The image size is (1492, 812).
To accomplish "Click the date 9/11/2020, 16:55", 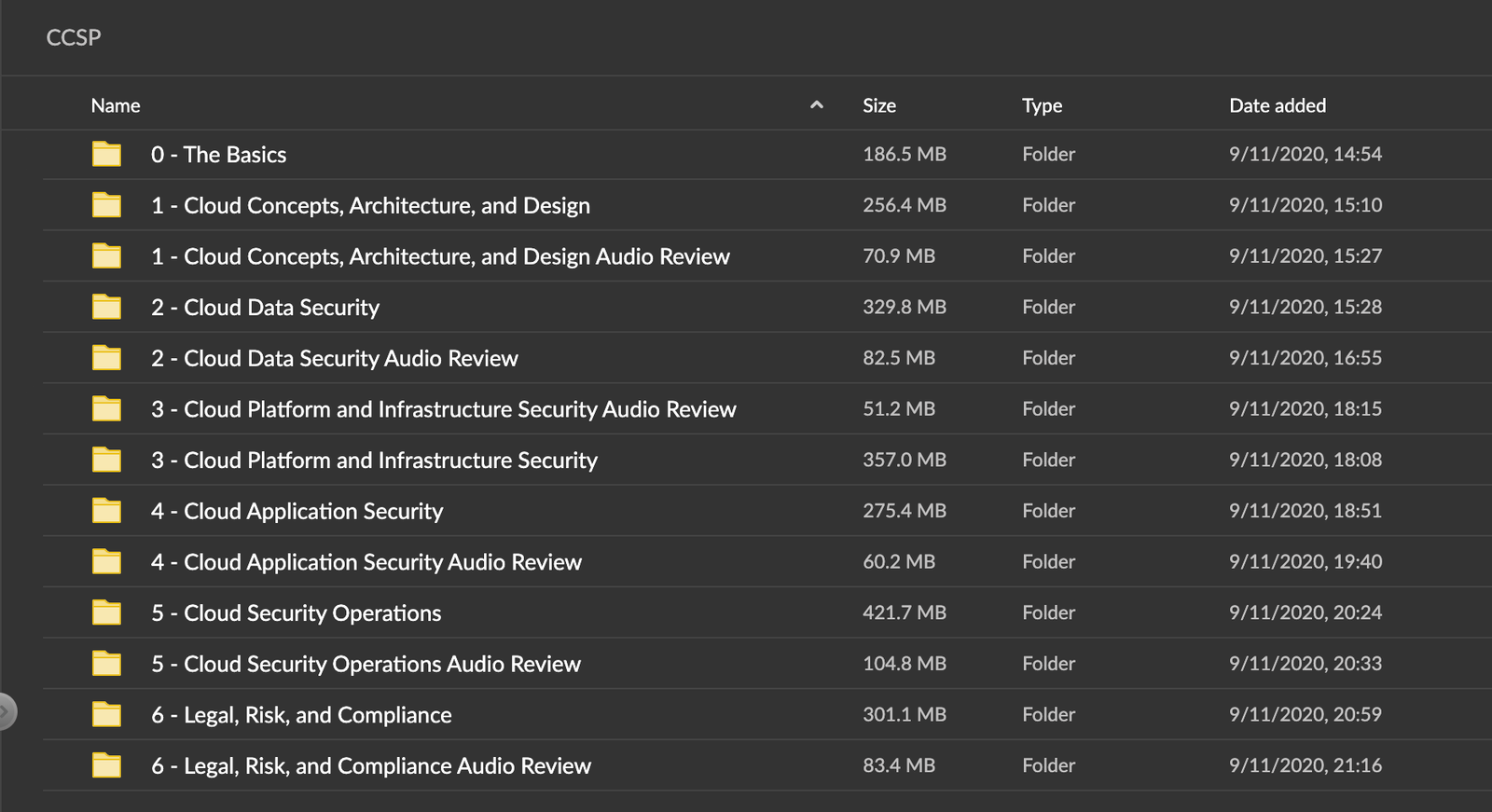I will pos(1305,358).
